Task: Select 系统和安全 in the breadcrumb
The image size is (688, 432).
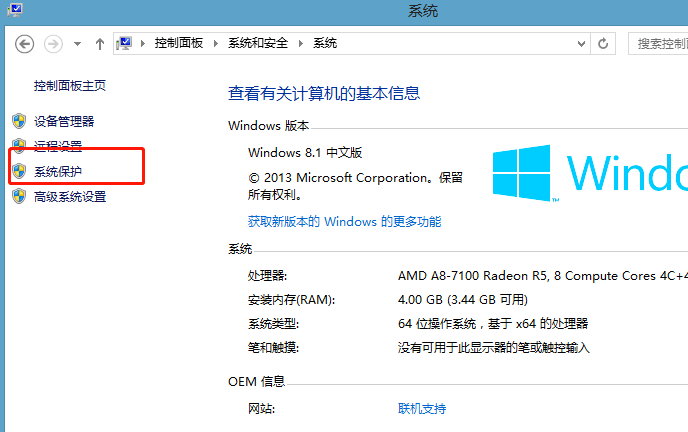Action: click(x=258, y=43)
